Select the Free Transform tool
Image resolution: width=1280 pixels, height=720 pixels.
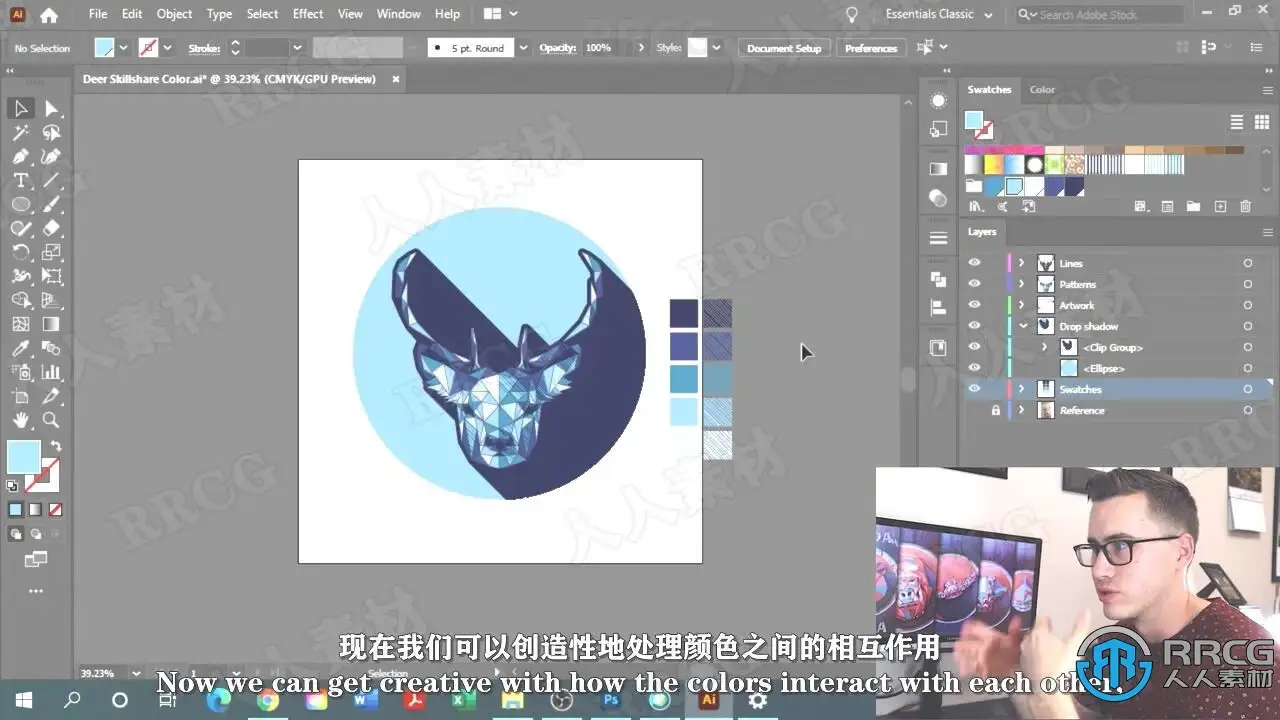(x=51, y=277)
